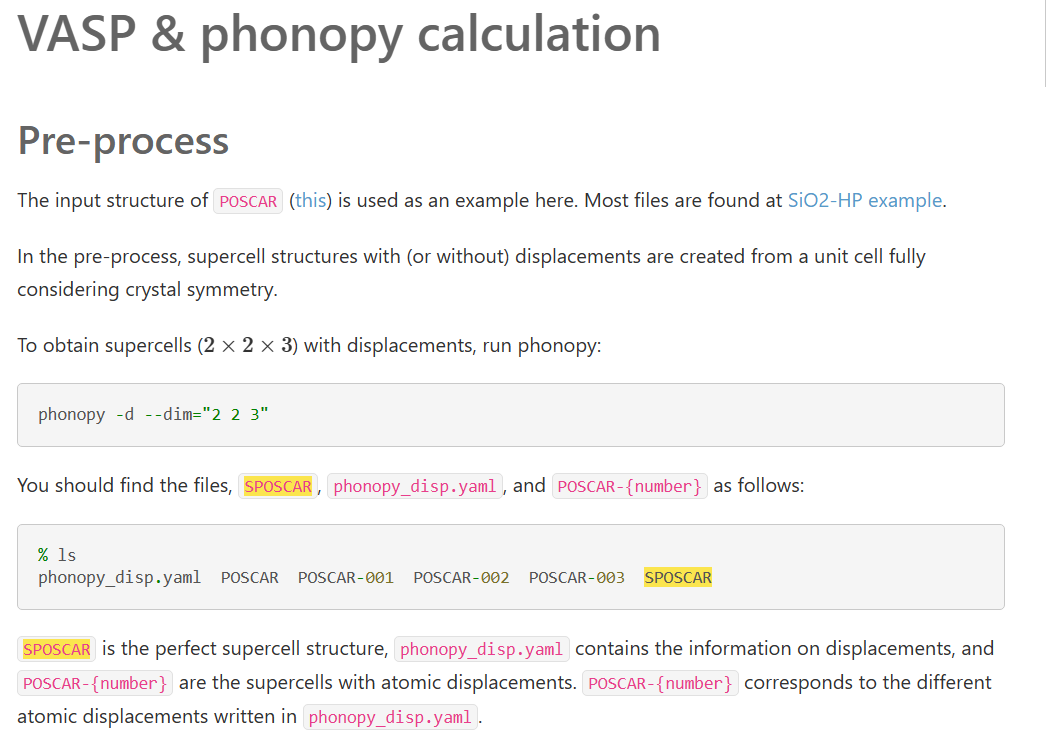Click phonopy_disp.yaml in the 'You should find' sentence
The image size is (1056, 745).
click(415, 486)
